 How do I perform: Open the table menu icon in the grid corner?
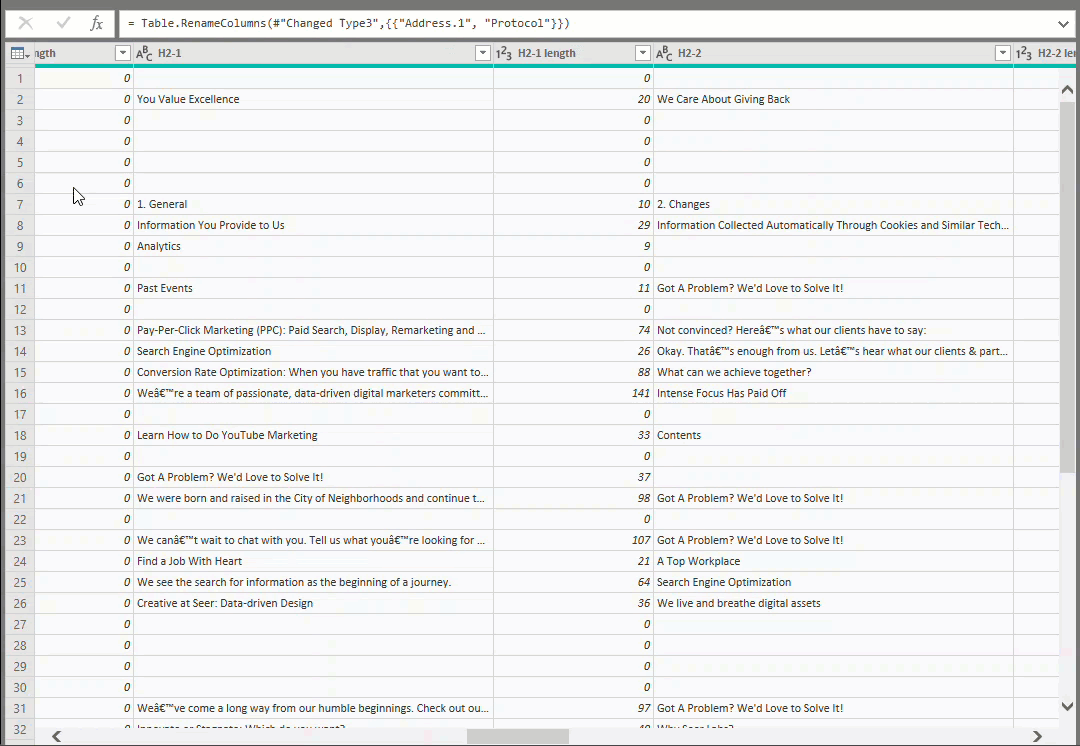click(x=19, y=53)
